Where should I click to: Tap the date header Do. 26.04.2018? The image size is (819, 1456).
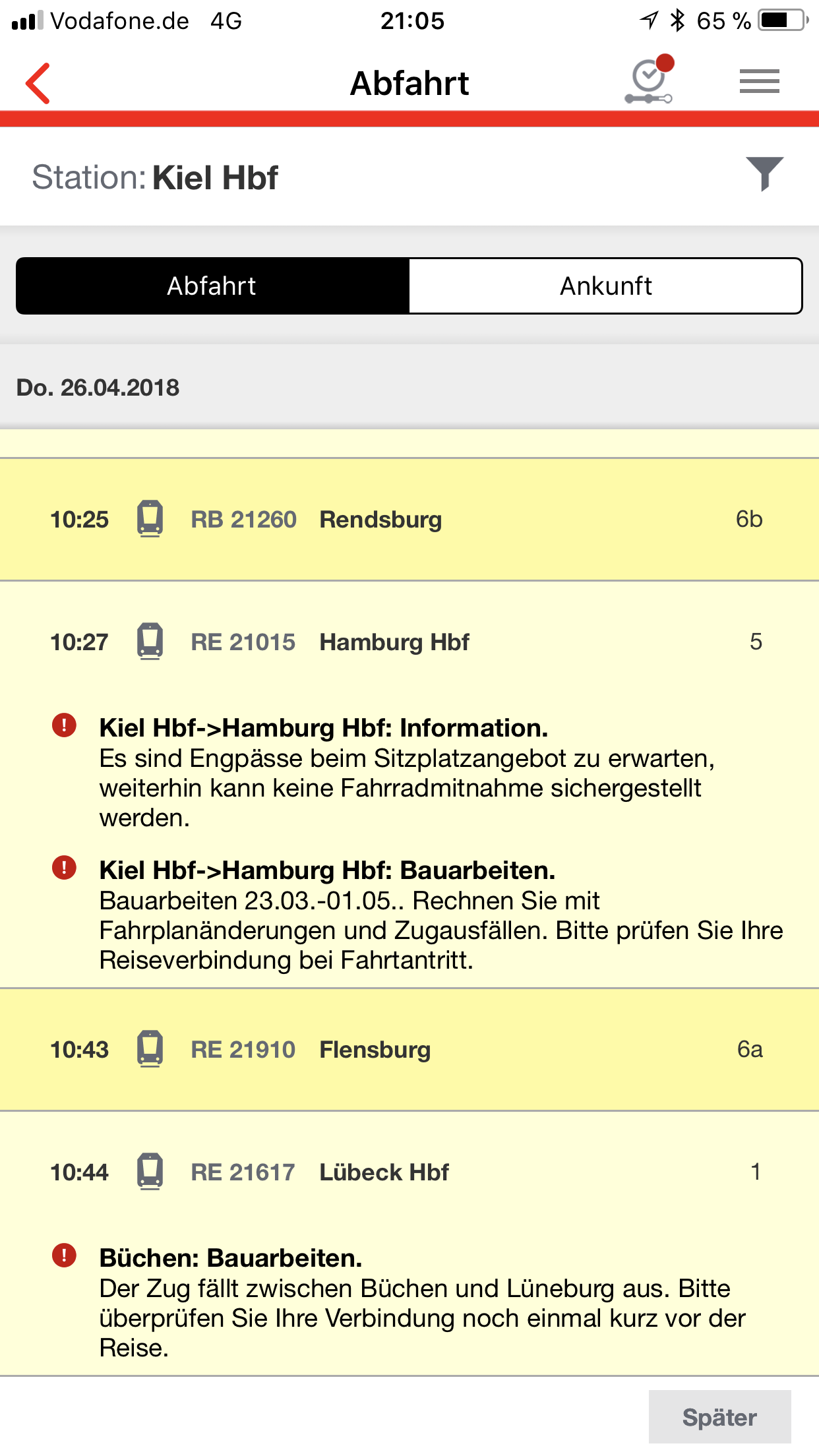point(98,388)
